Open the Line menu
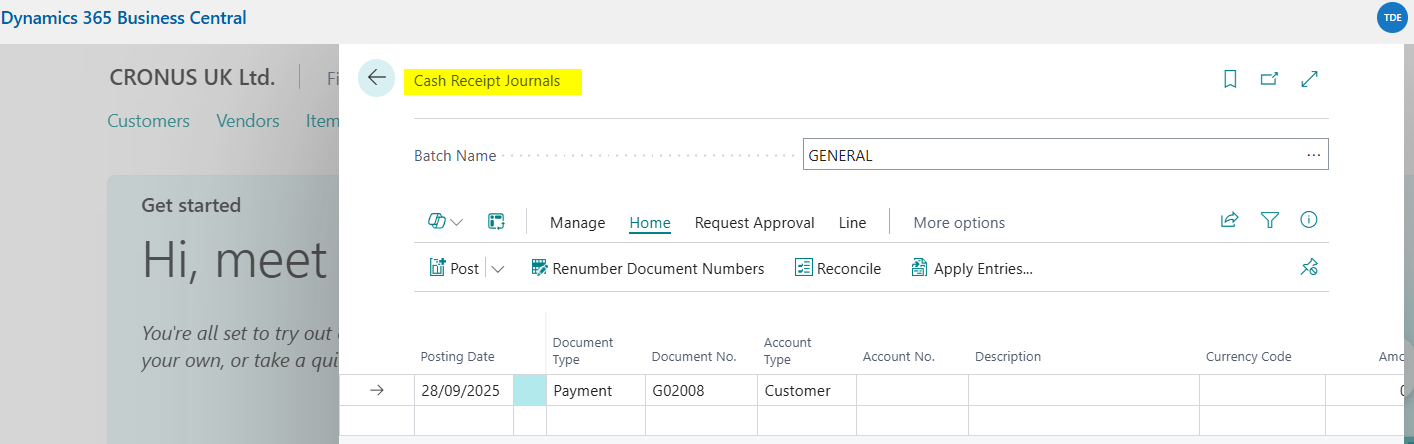The width and height of the screenshot is (1414, 444). 852,223
